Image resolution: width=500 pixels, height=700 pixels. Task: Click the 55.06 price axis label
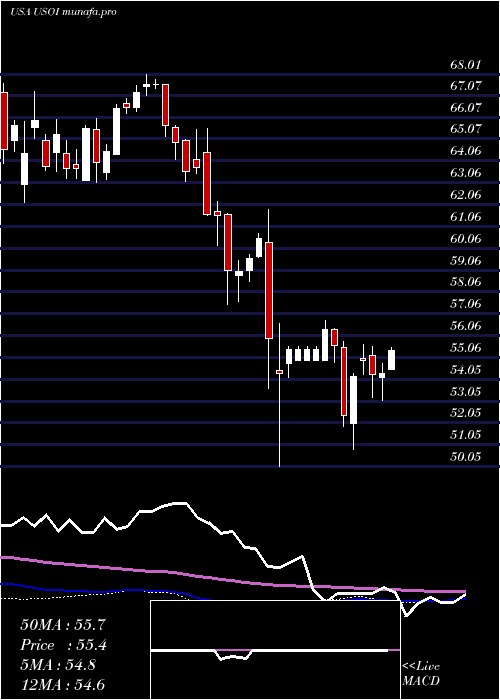coord(466,348)
